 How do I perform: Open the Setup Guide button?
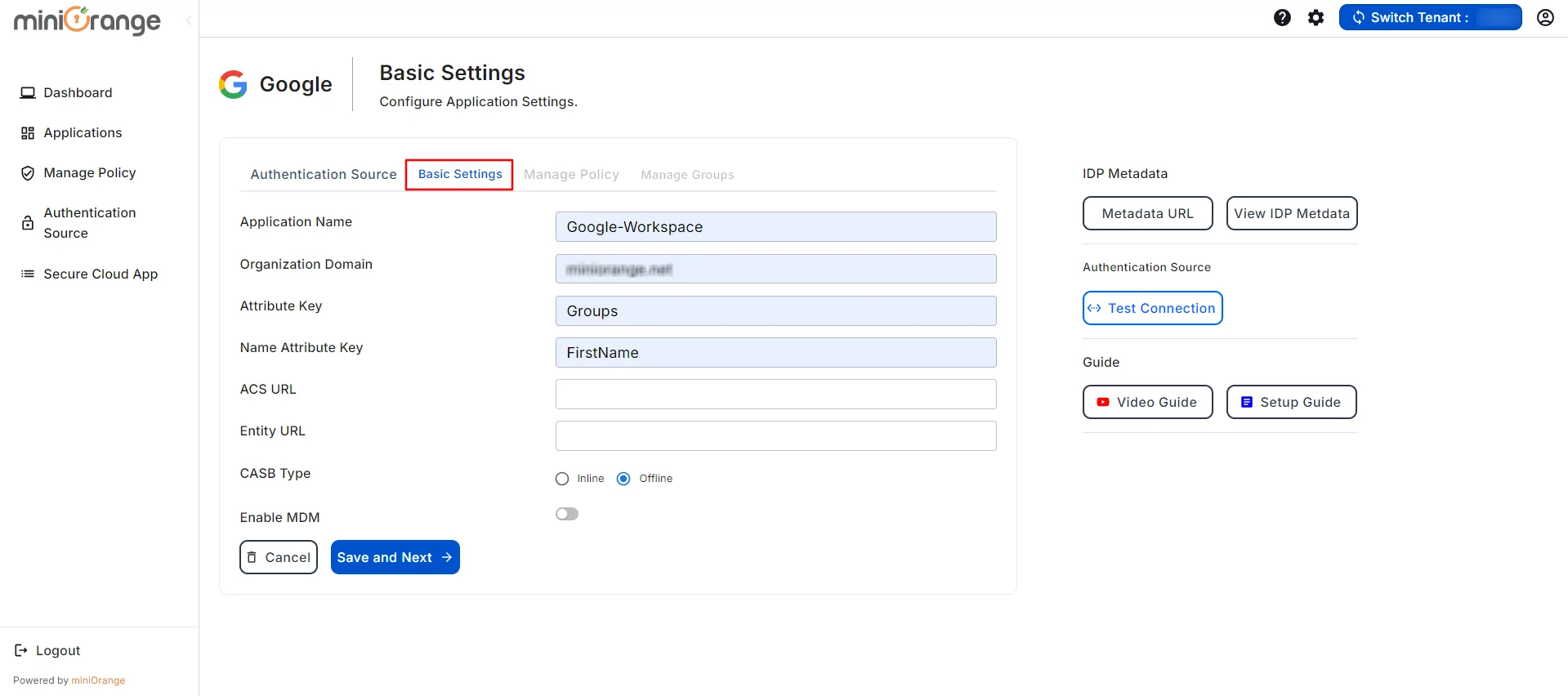[x=1291, y=402]
